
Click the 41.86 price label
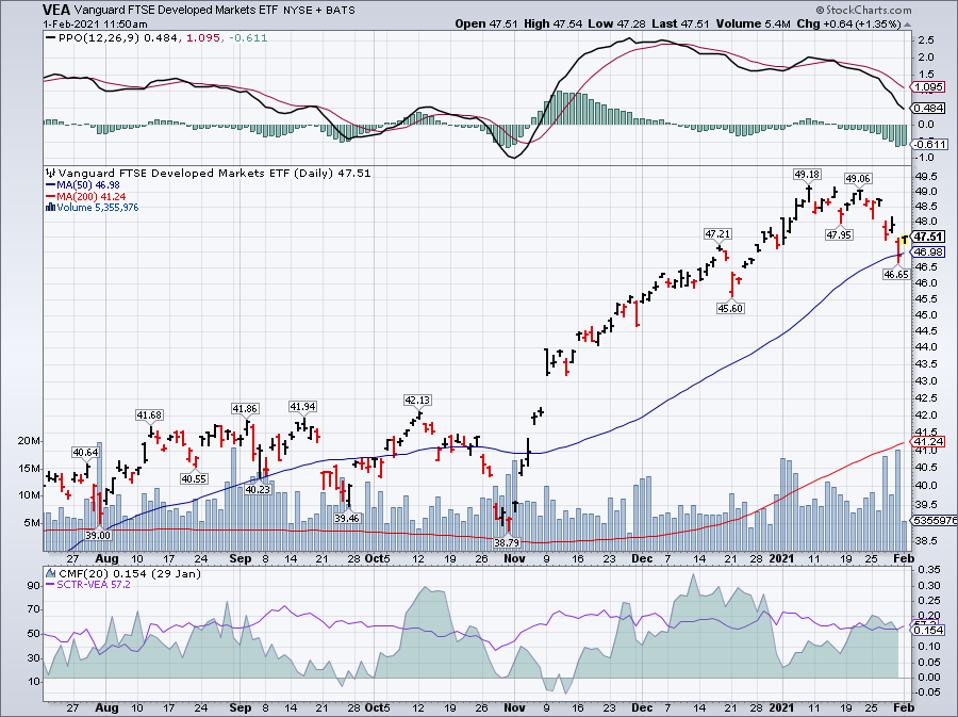244,409
